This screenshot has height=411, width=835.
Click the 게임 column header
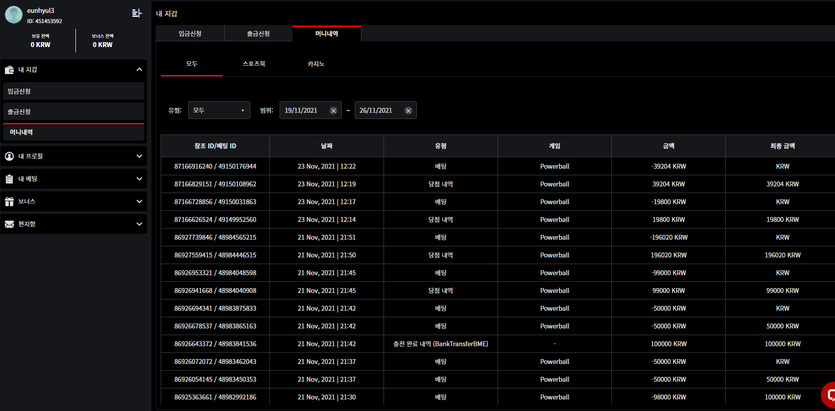point(554,145)
